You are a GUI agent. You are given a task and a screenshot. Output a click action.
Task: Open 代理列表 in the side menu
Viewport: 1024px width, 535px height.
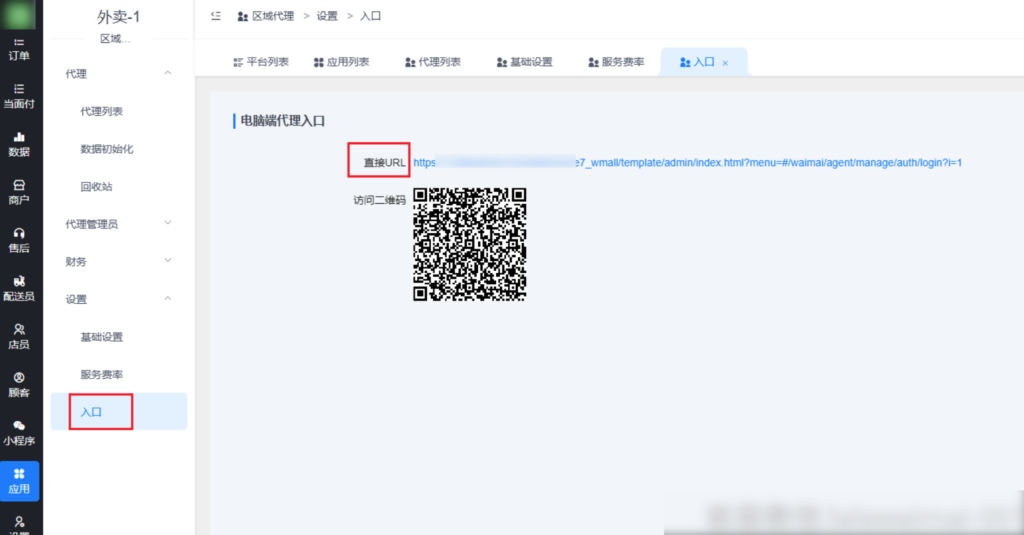101,112
